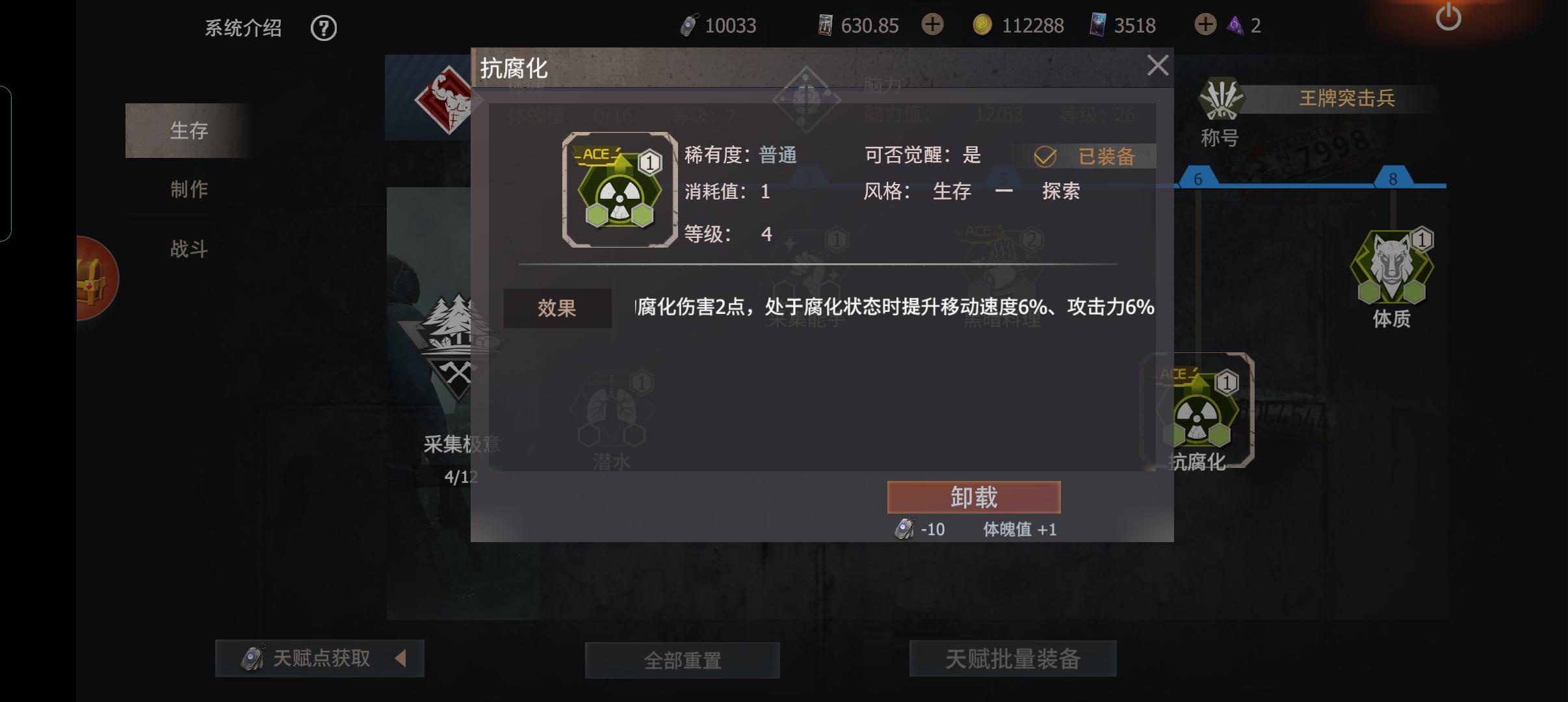Click the 卸载 unload button
Image resolution: width=1568 pixels, height=702 pixels.
(974, 497)
